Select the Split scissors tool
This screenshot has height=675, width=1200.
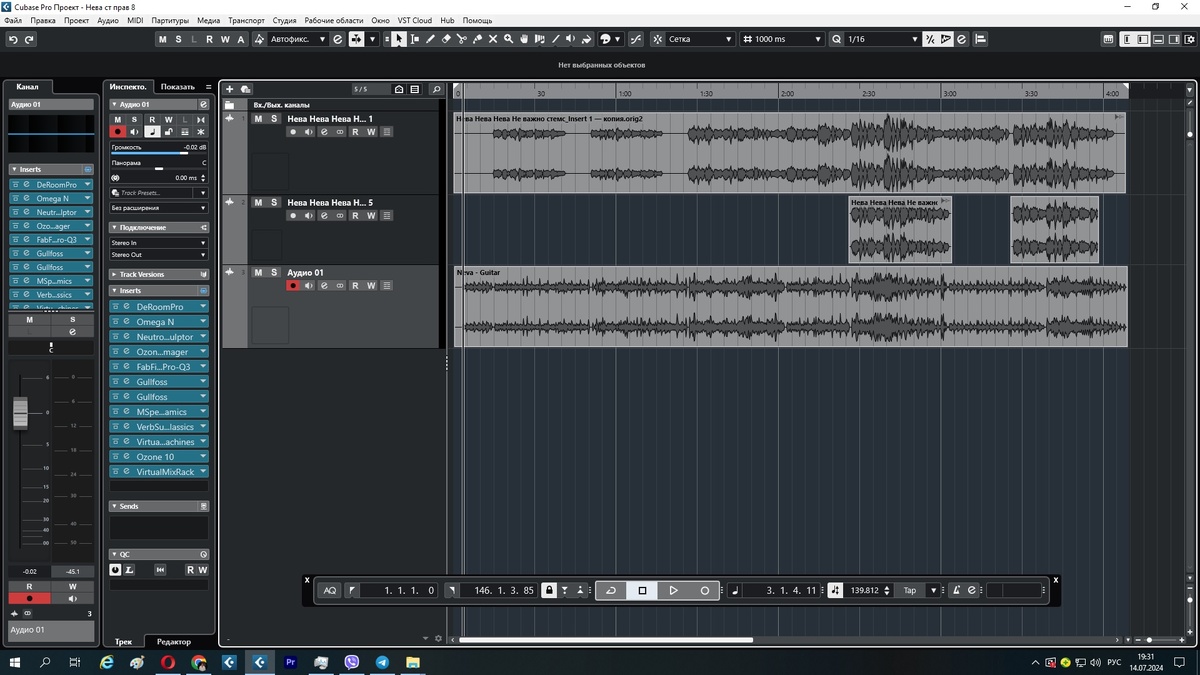point(462,39)
